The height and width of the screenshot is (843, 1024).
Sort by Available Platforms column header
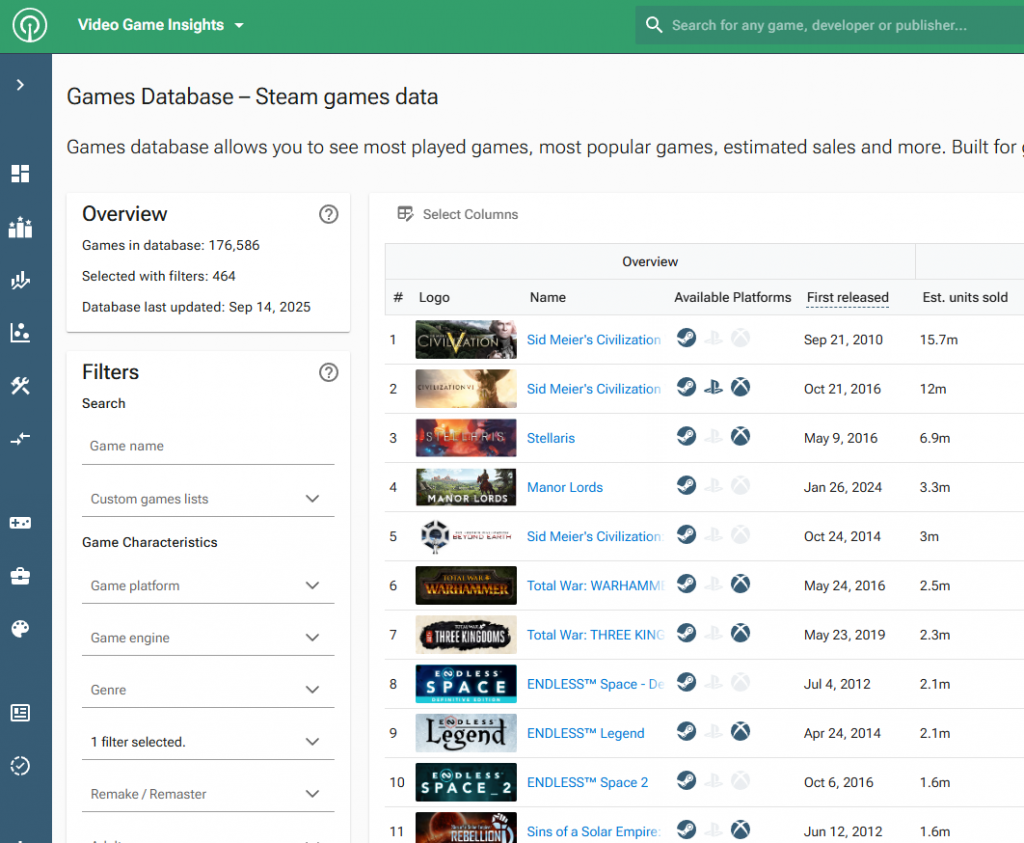pos(733,298)
